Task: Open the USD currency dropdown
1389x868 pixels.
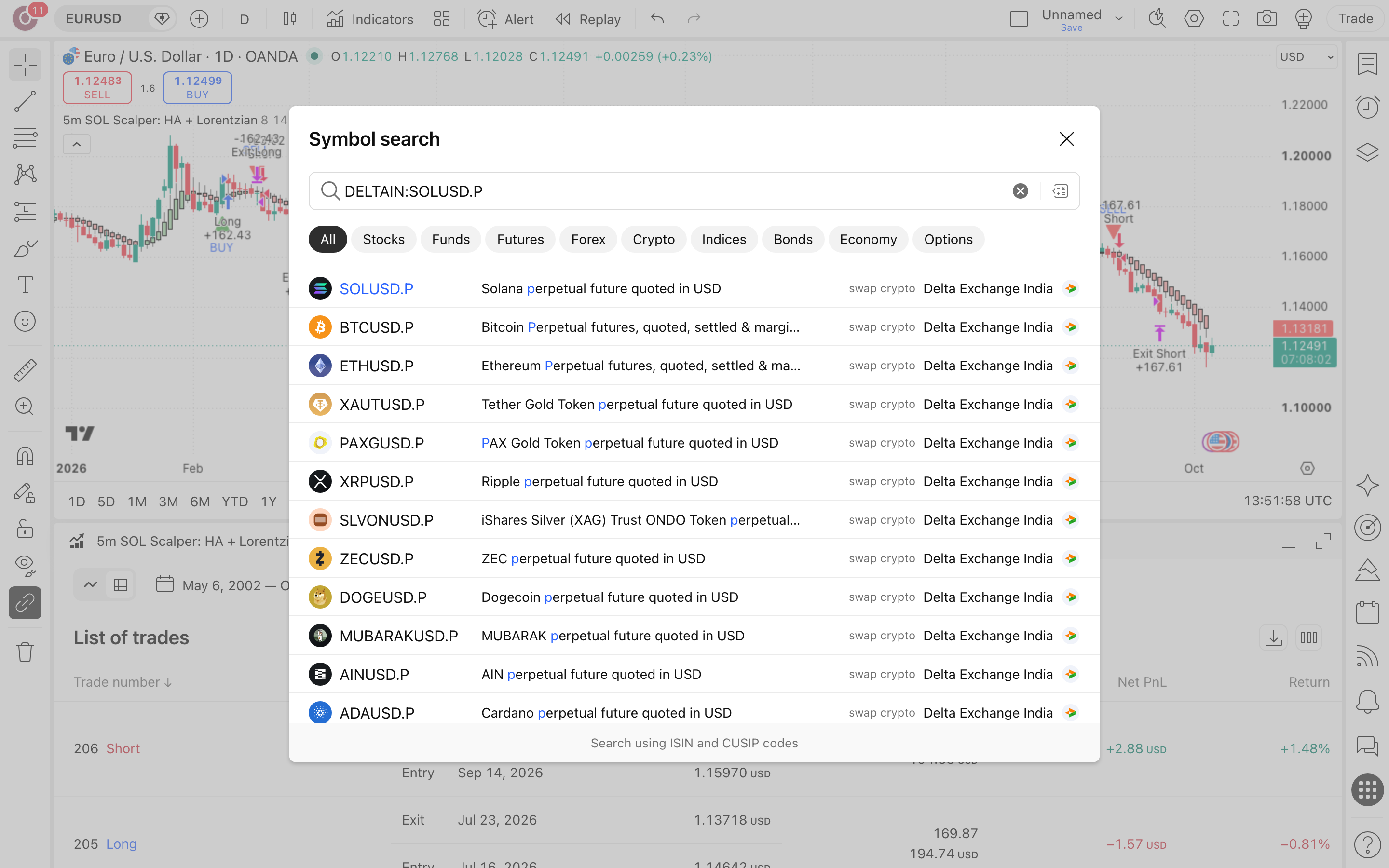Action: pyautogui.click(x=1307, y=57)
